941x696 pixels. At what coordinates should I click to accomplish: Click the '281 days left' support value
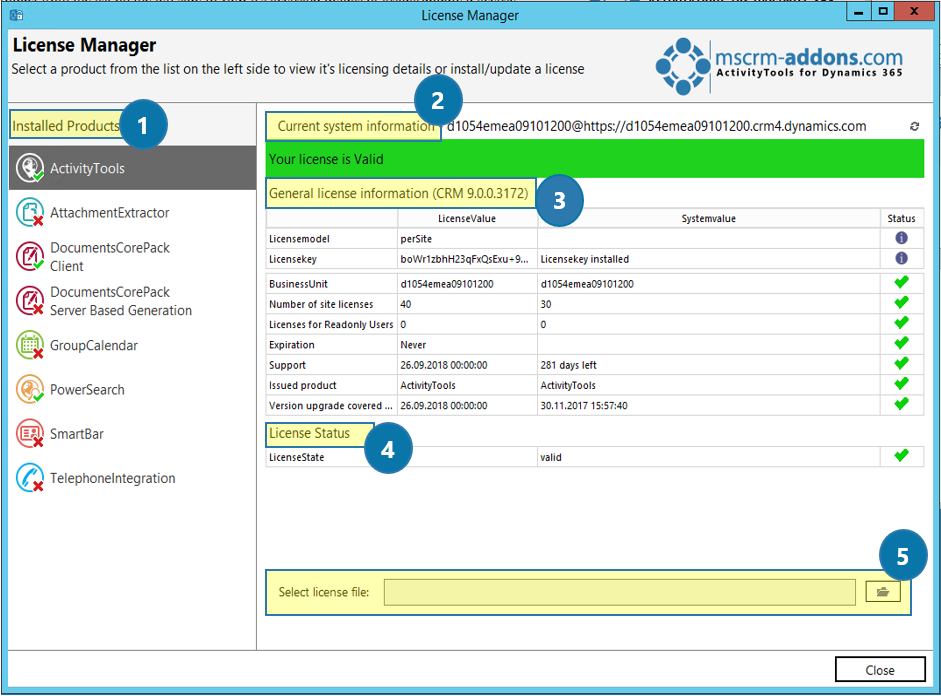tap(568, 365)
